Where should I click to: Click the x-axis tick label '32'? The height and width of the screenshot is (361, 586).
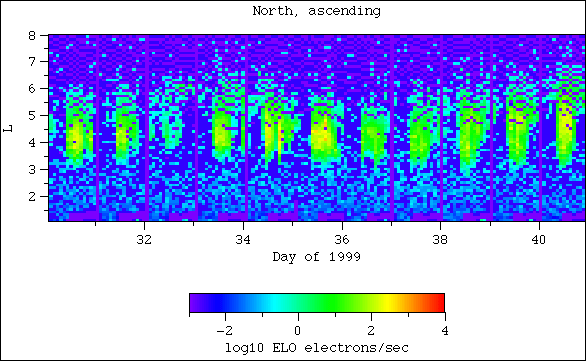144,240
